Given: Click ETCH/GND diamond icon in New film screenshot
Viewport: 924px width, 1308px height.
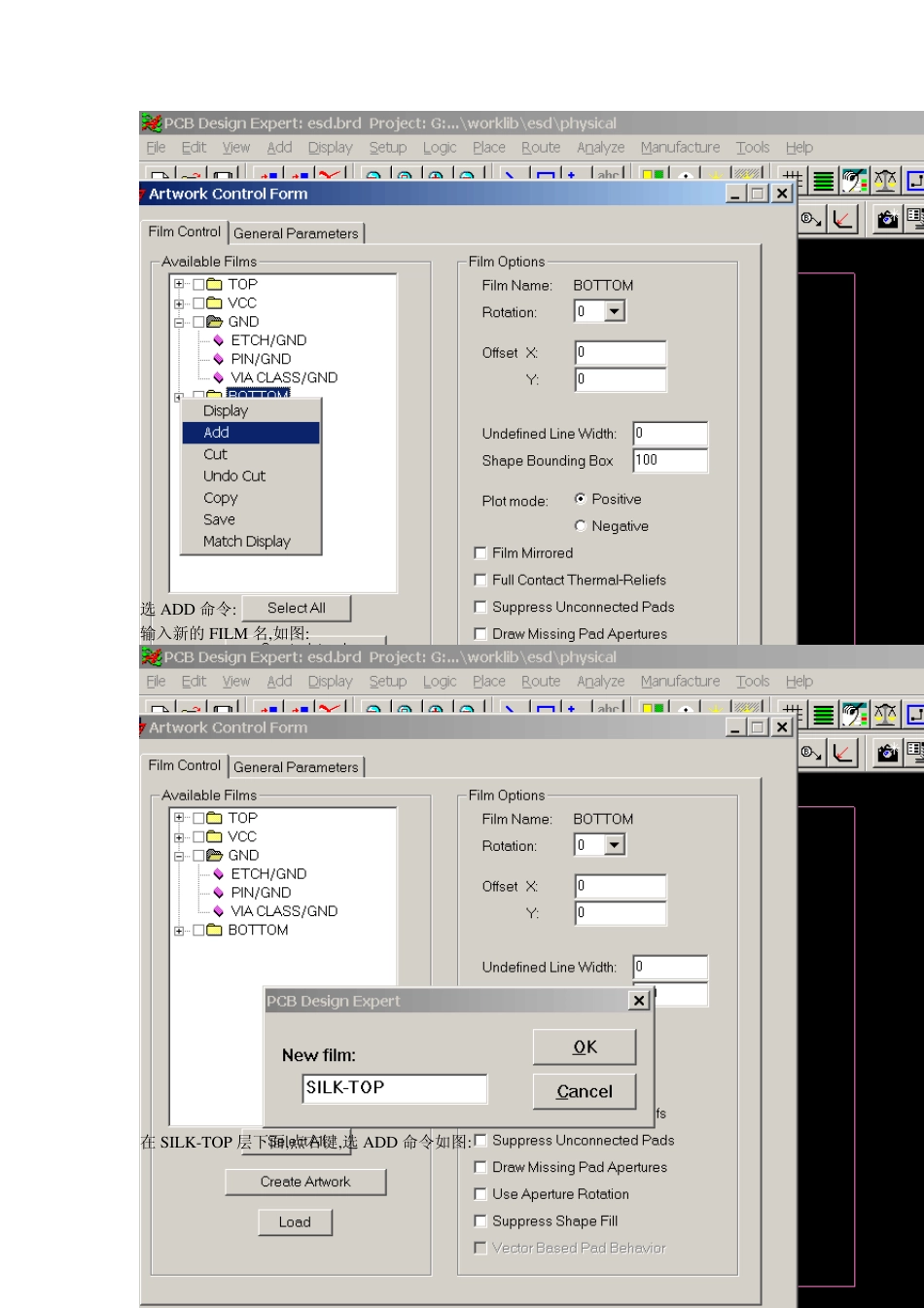Looking at the screenshot, I should pyautogui.click(x=219, y=874).
